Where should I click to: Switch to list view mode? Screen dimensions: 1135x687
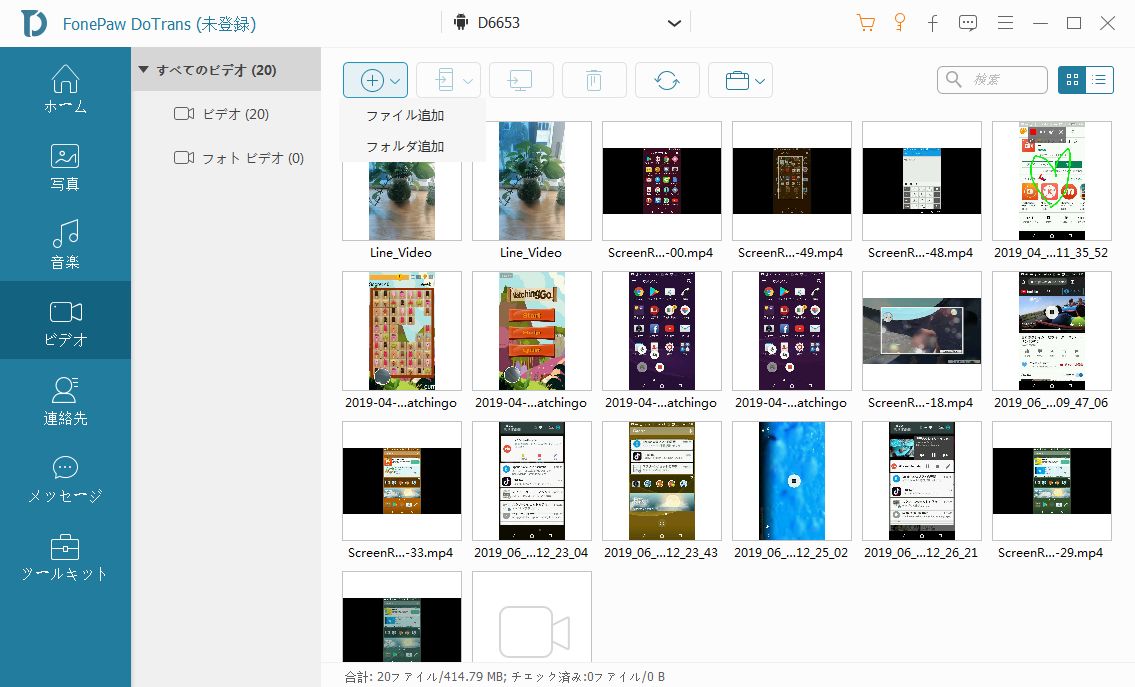[1100, 80]
